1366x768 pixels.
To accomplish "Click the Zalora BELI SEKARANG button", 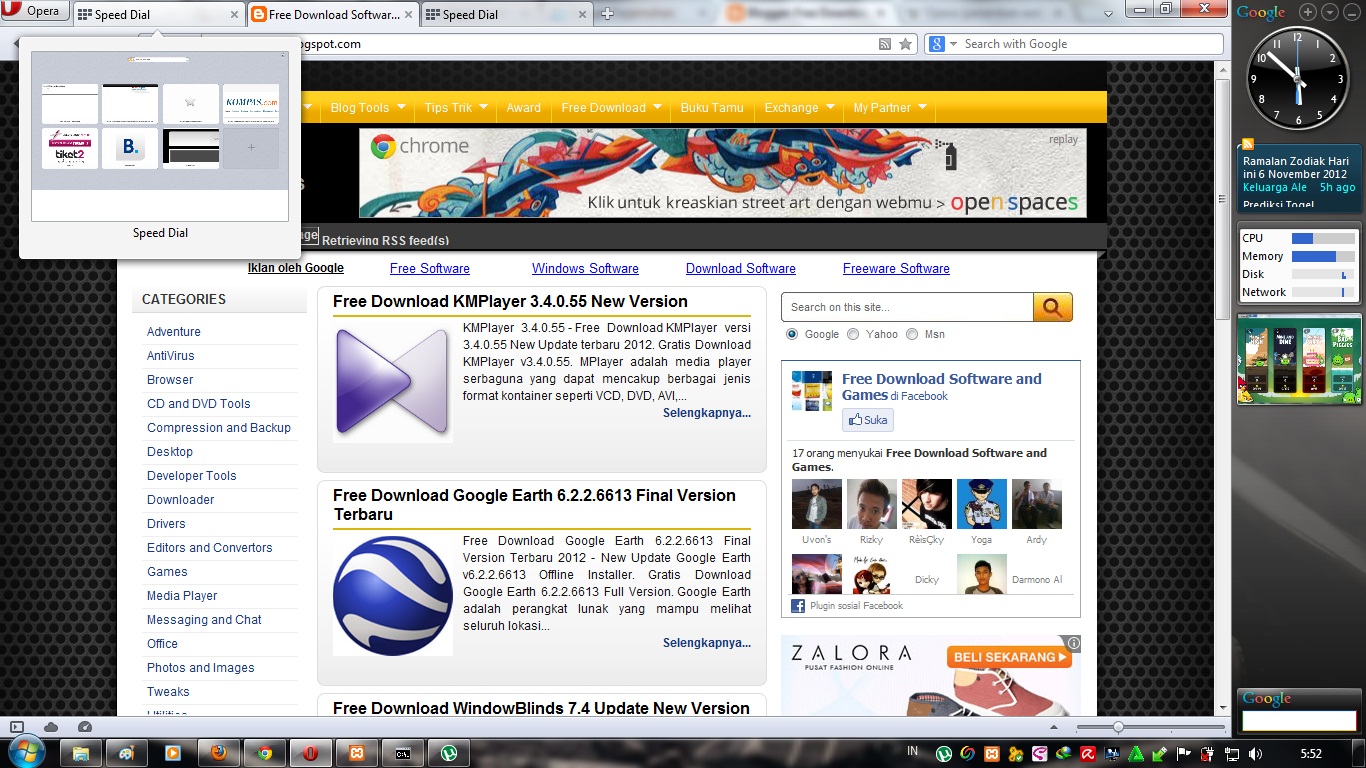I will (x=1009, y=657).
